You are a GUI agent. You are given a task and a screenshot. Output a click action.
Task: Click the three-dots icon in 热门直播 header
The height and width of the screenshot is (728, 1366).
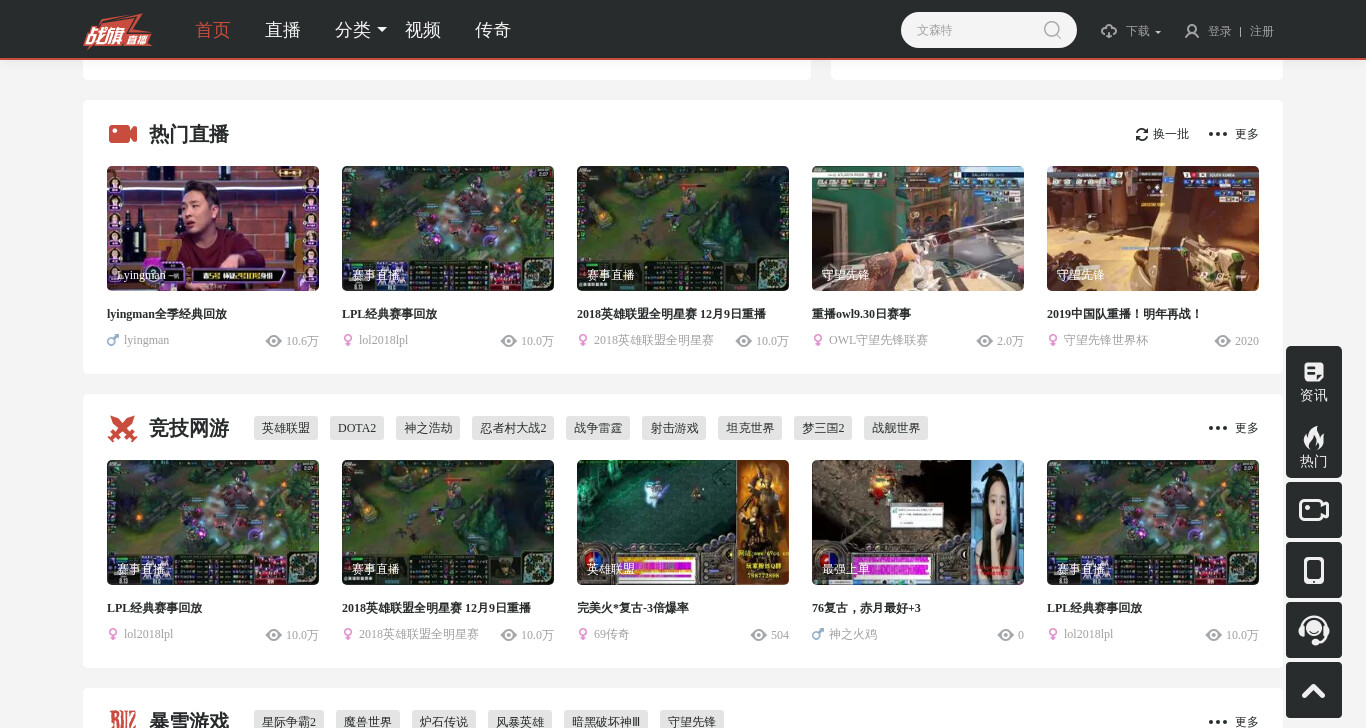pyautogui.click(x=1218, y=134)
